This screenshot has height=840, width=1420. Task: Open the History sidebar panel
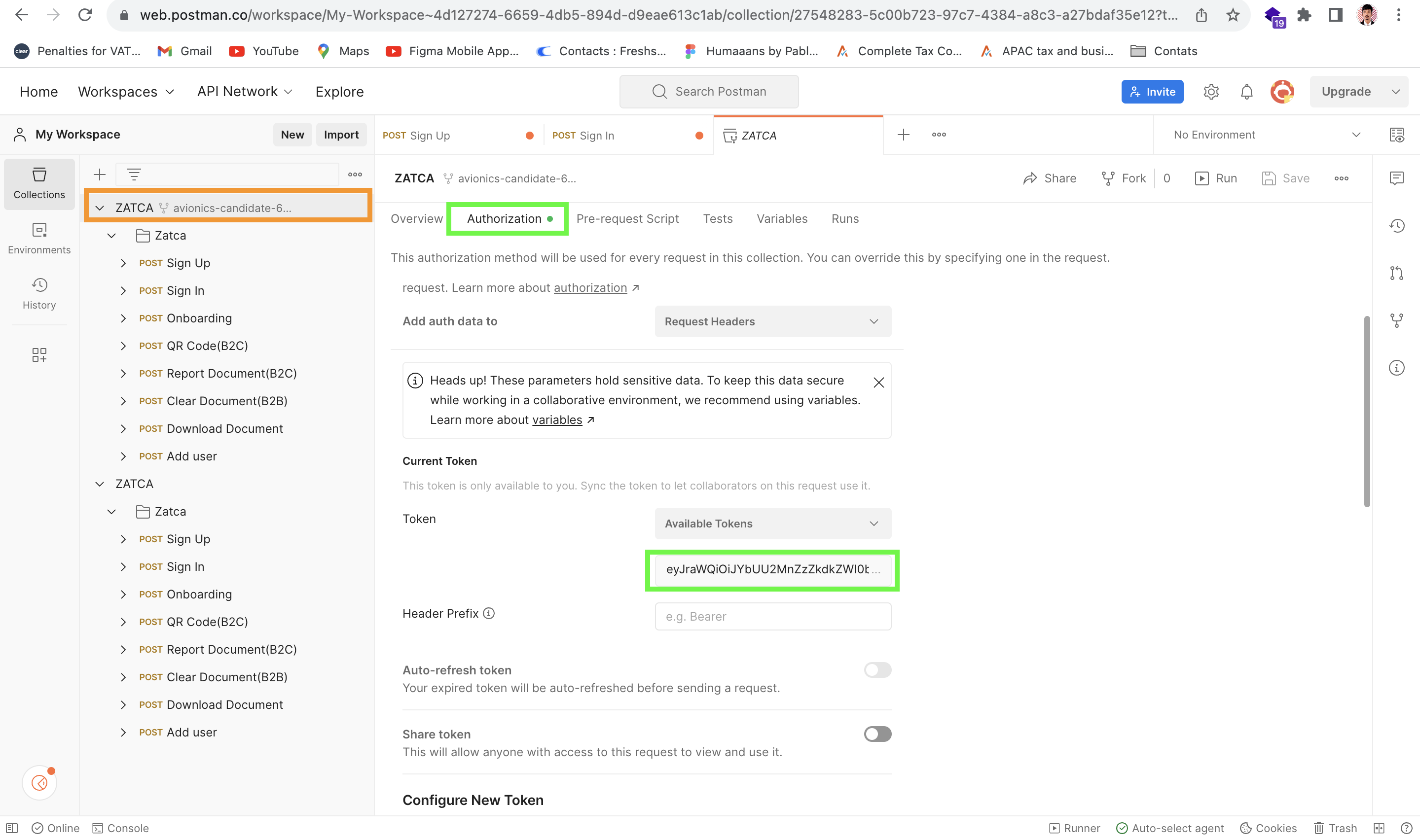tap(39, 293)
